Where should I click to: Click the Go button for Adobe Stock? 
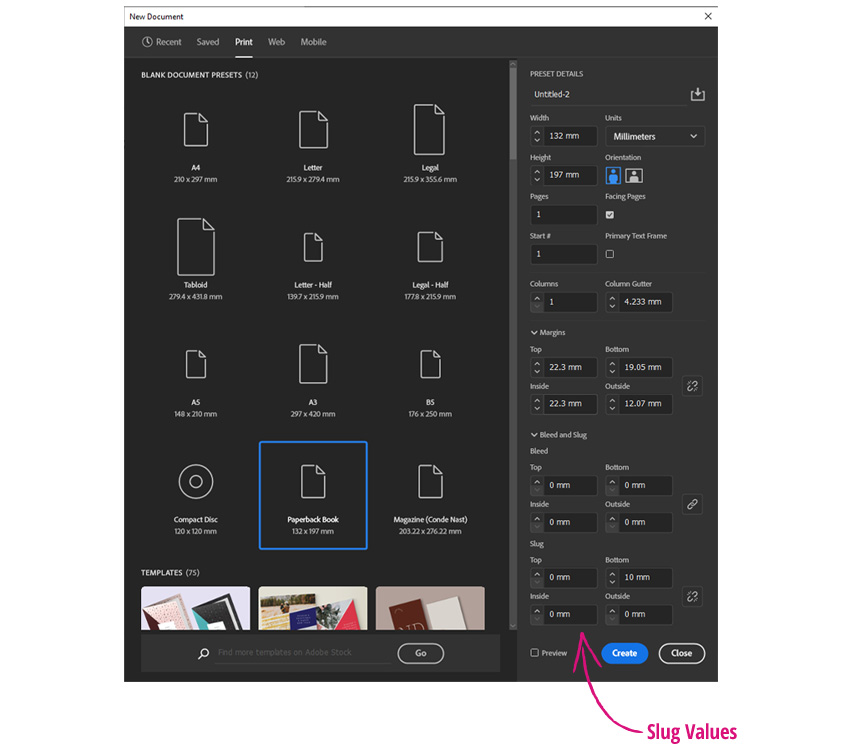[x=421, y=653]
